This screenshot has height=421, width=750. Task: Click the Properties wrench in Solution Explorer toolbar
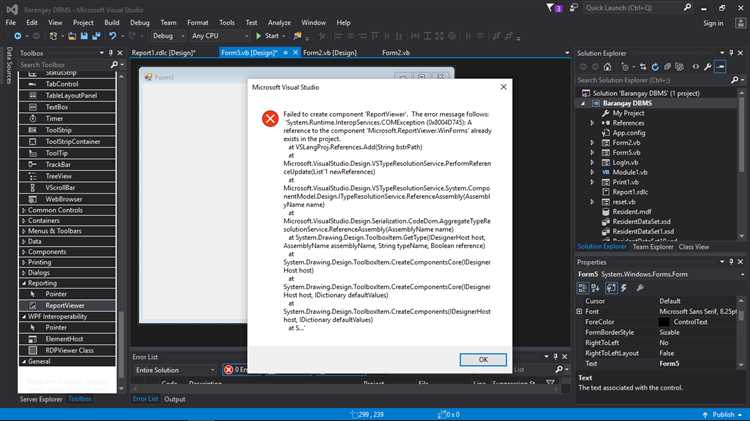coord(708,67)
